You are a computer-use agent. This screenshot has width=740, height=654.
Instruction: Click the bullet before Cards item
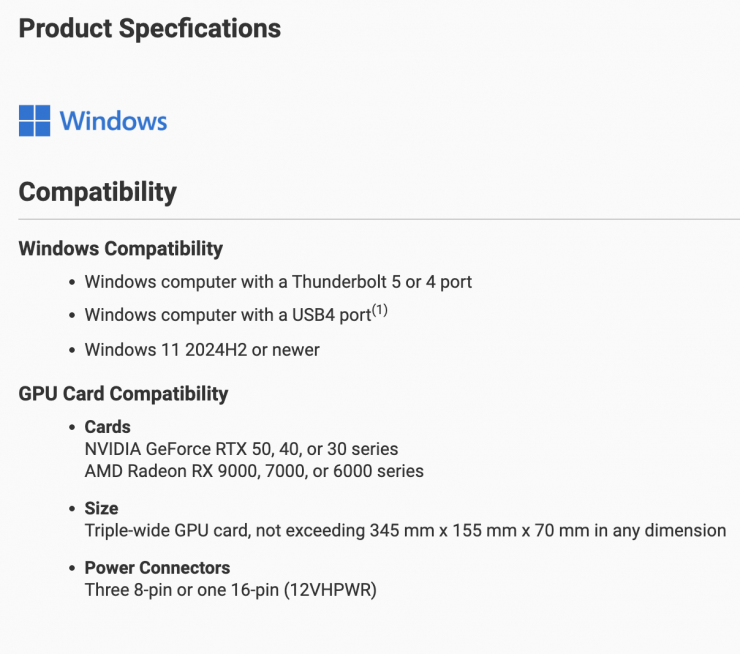pyautogui.click(x=72, y=428)
